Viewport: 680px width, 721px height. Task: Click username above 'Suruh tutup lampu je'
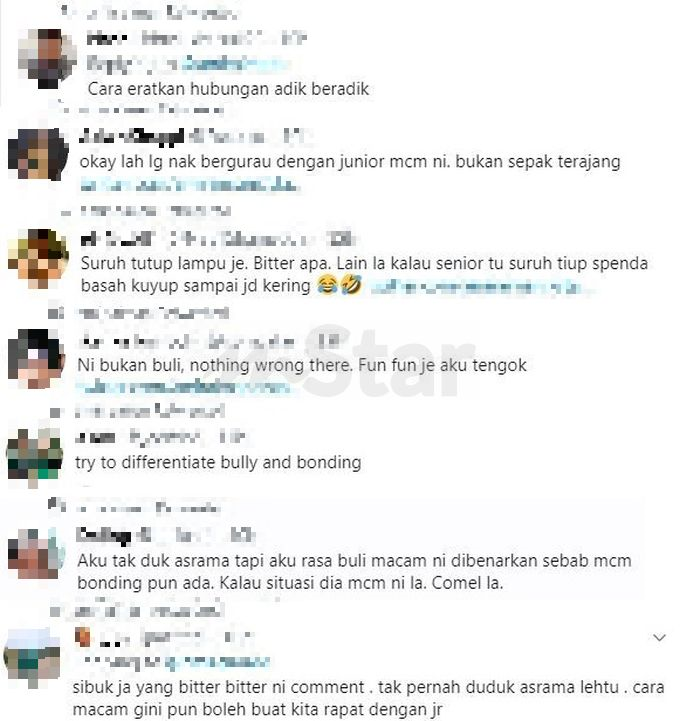pyautogui.click(x=117, y=239)
